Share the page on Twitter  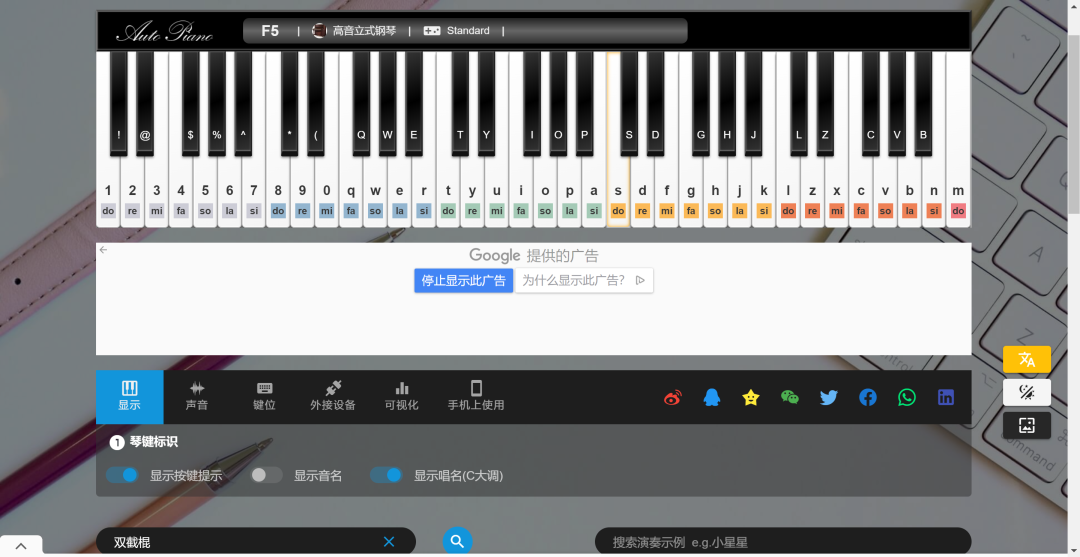(x=829, y=397)
